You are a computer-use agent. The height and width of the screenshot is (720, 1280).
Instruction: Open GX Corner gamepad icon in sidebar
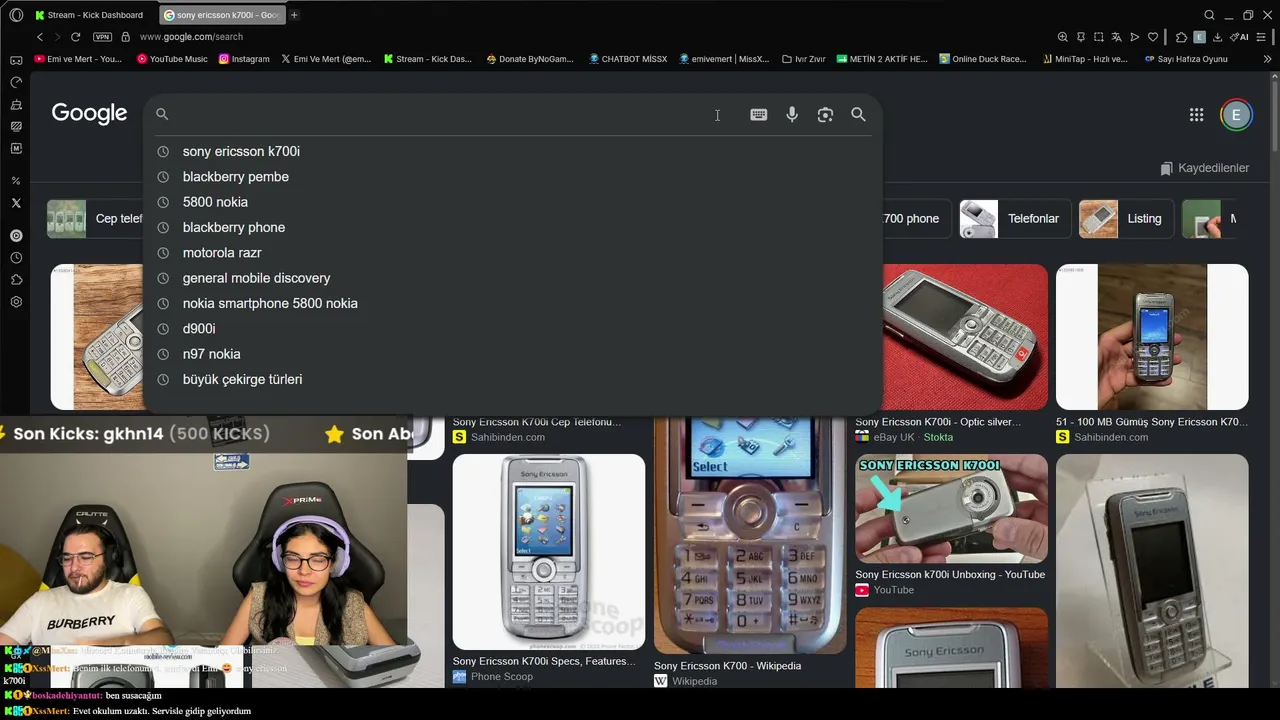click(16, 60)
